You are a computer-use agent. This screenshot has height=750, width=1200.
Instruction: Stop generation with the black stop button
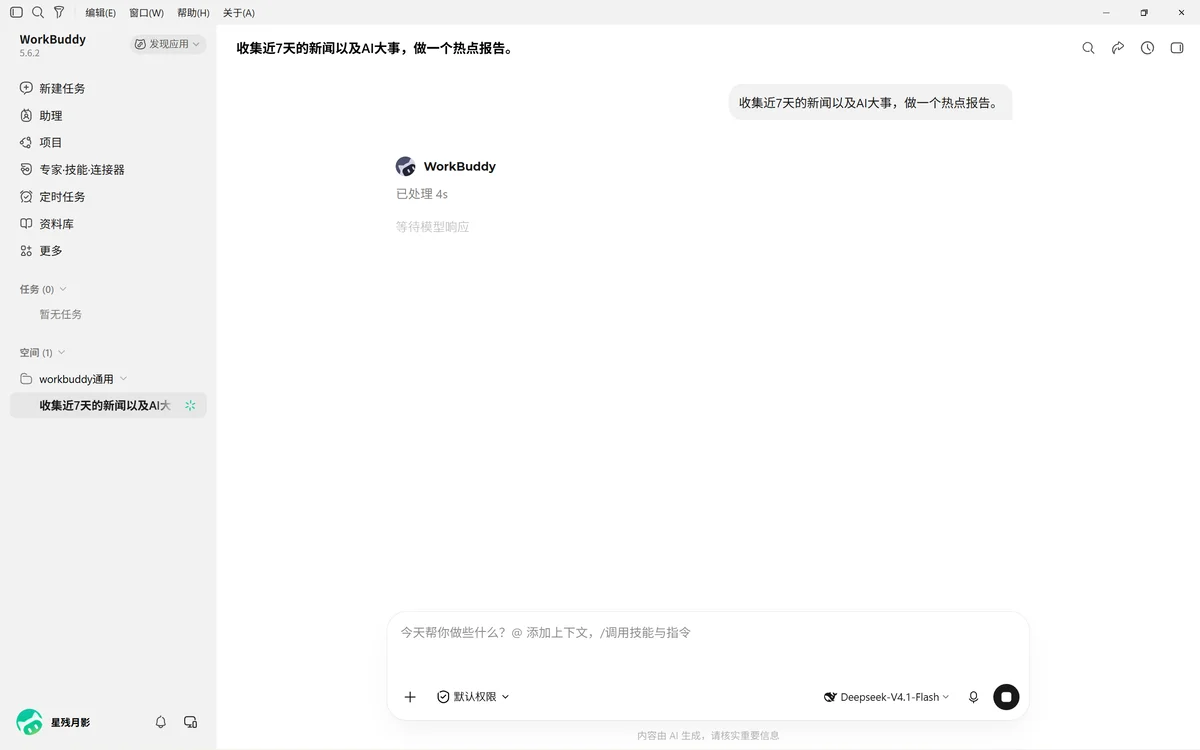click(x=1006, y=697)
